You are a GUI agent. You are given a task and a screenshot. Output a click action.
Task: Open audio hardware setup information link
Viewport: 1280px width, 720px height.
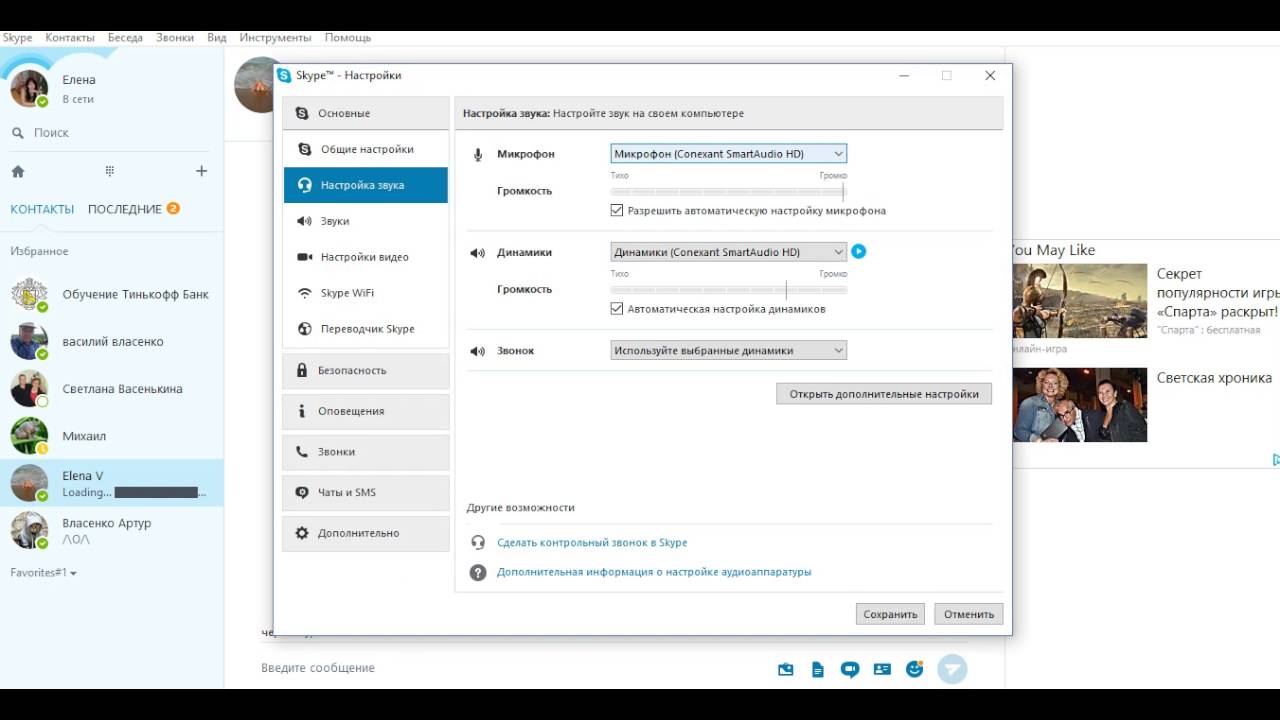click(654, 572)
